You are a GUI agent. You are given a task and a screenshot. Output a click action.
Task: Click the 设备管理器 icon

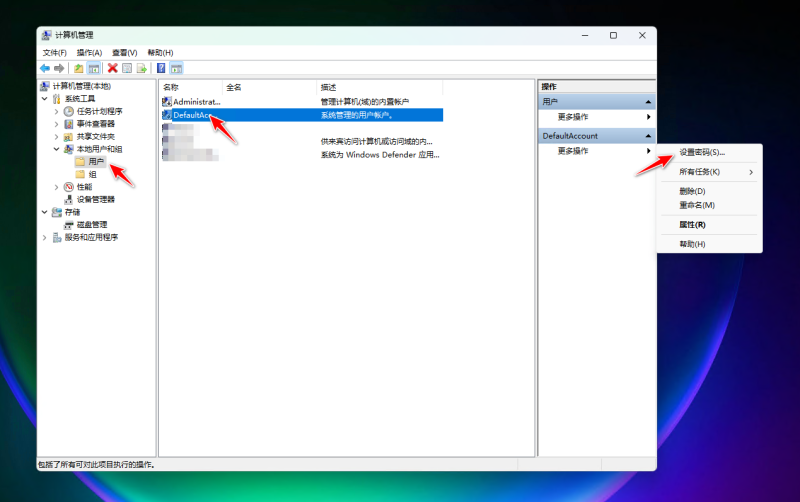click(x=69, y=199)
